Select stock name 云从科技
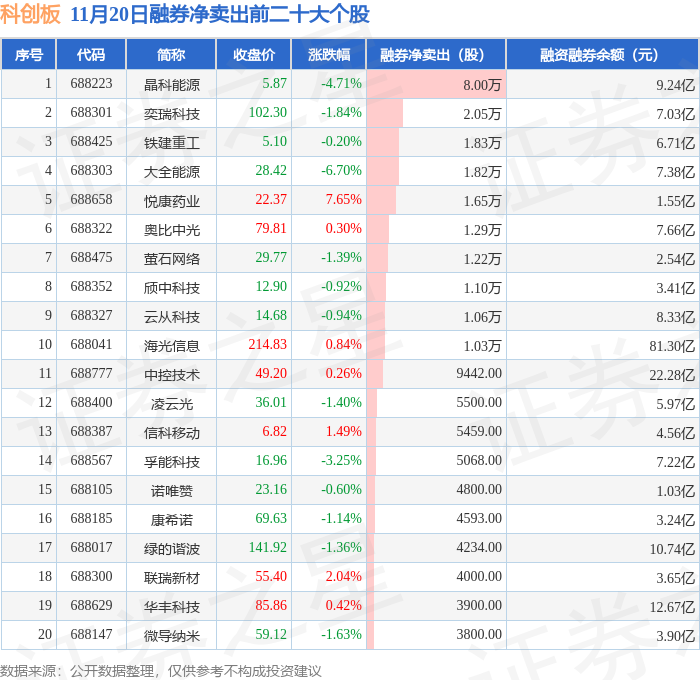The height and width of the screenshot is (680, 700). tap(171, 317)
